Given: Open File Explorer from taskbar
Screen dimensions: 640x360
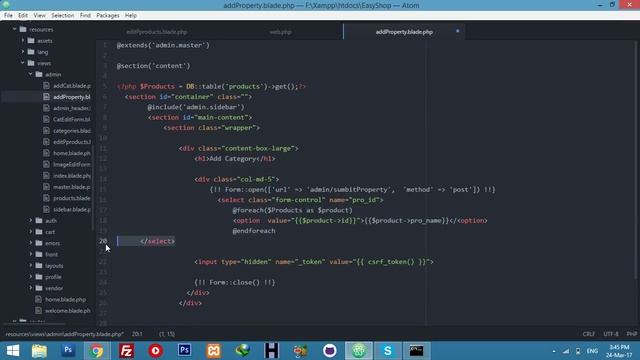Looking at the screenshot, I should point(39,351).
